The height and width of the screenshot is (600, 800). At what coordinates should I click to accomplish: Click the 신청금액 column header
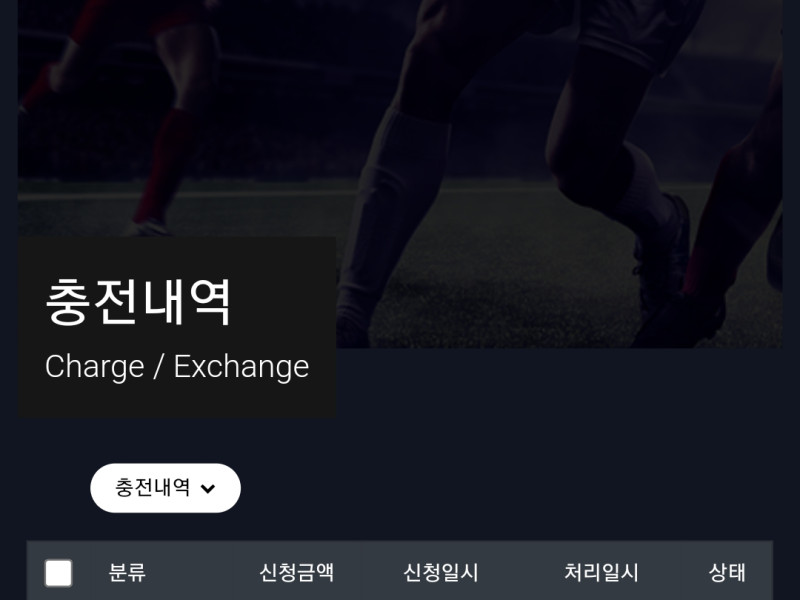[x=296, y=572]
